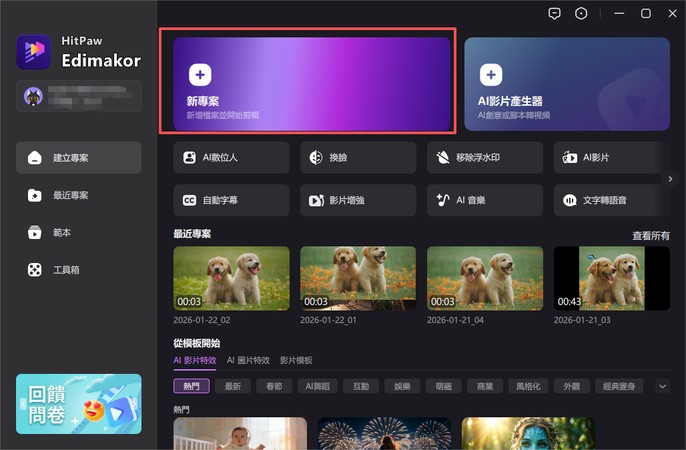View all recent projects via 查看所有

pos(651,236)
